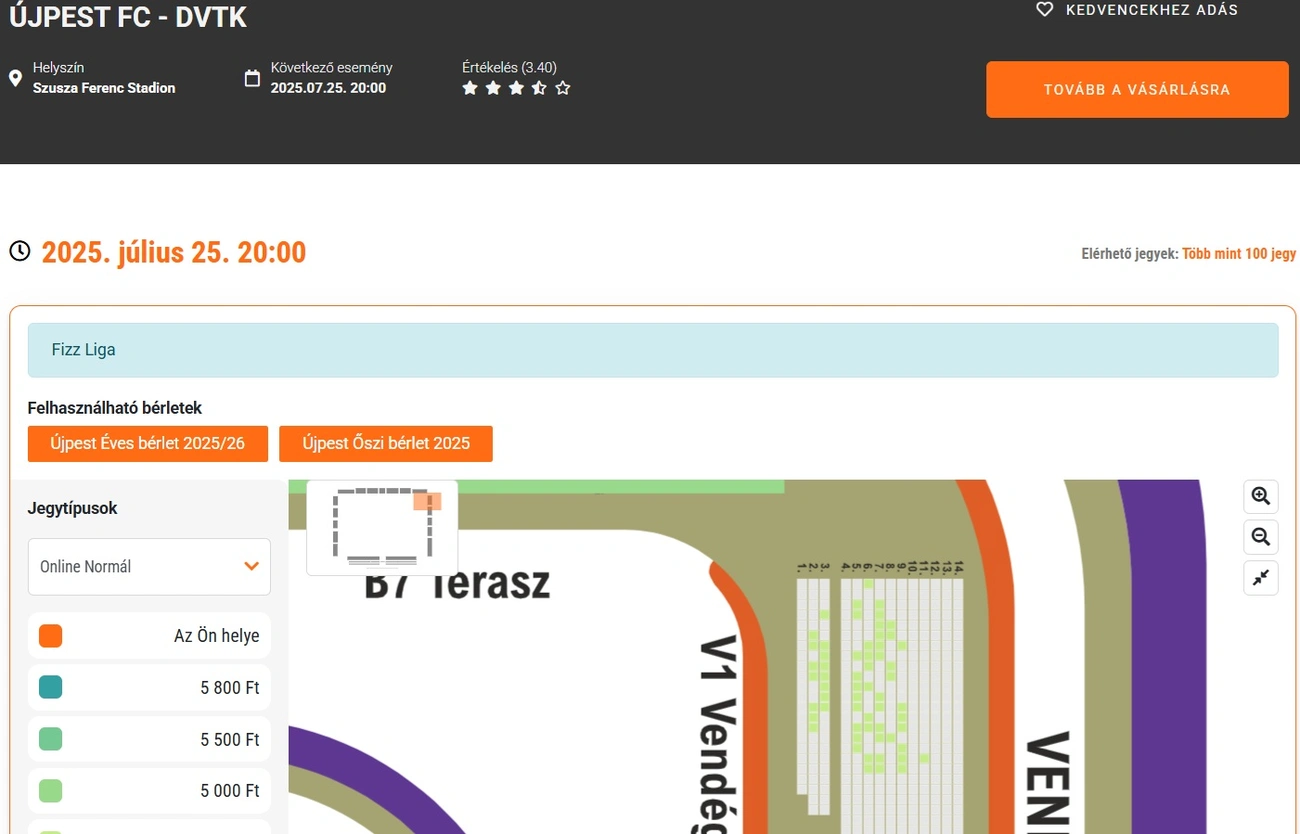Click the stadium minimap thumbnail

pyautogui.click(x=382, y=527)
